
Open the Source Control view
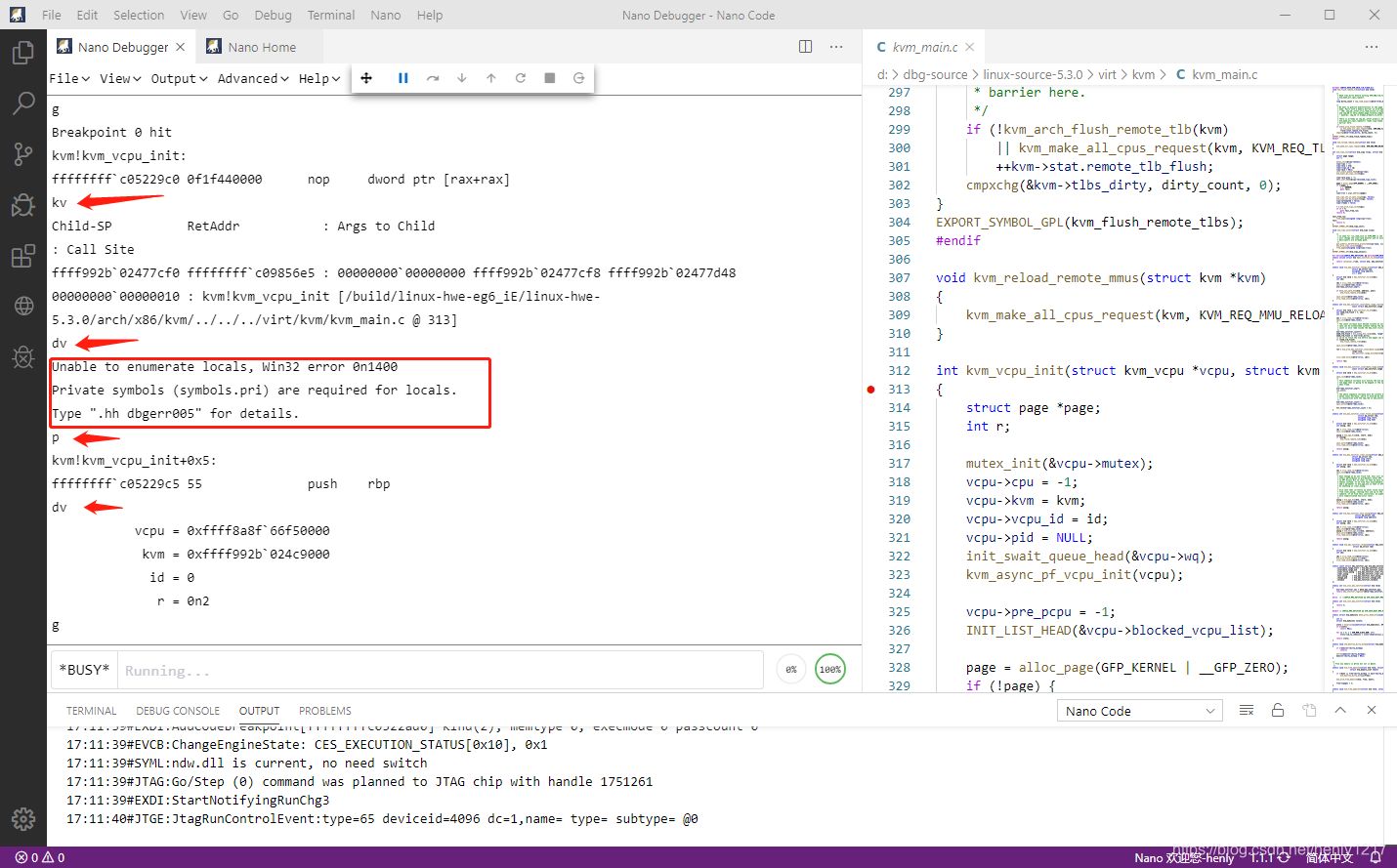pos(23,153)
